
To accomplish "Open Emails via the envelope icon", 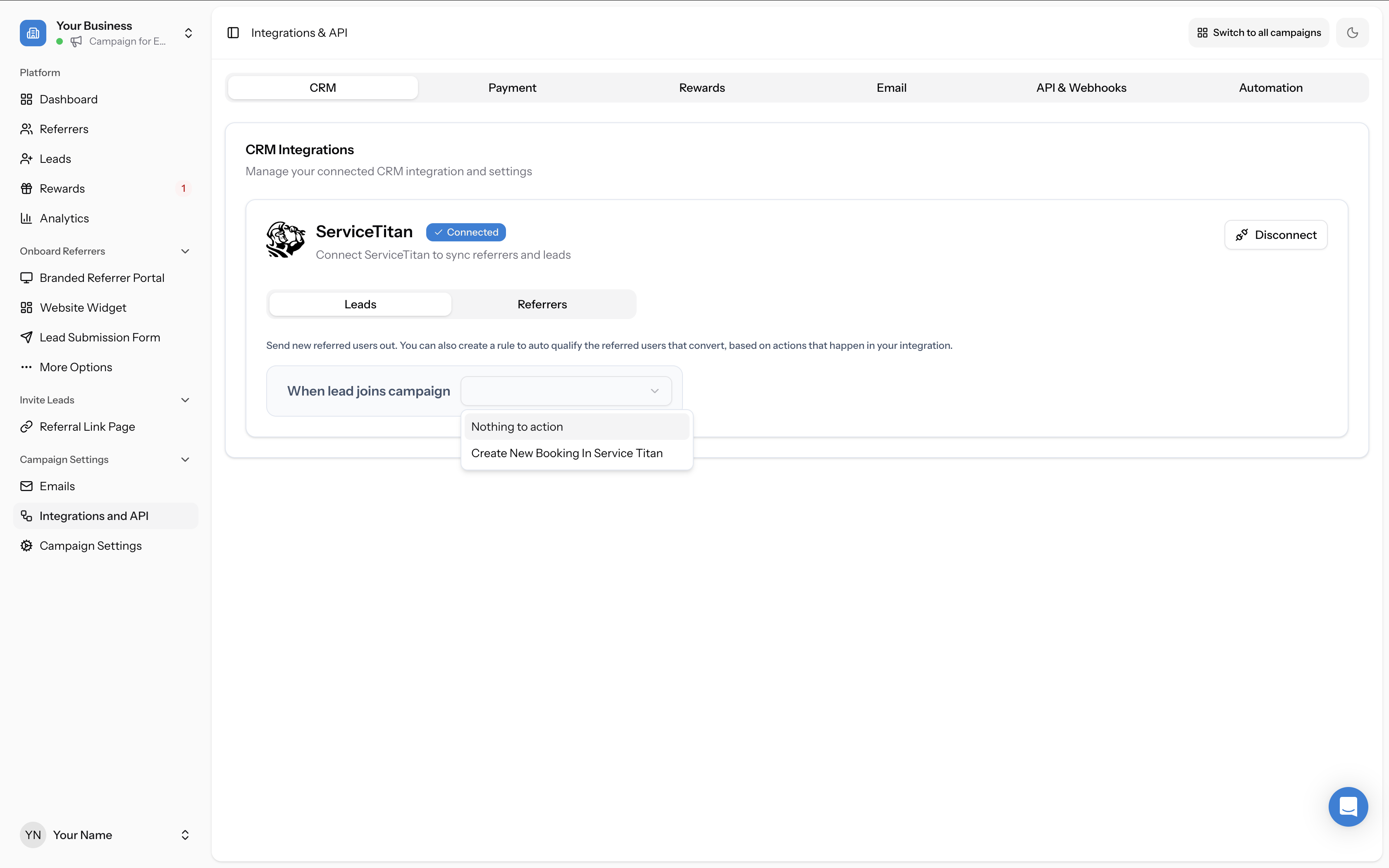I will point(26,486).
